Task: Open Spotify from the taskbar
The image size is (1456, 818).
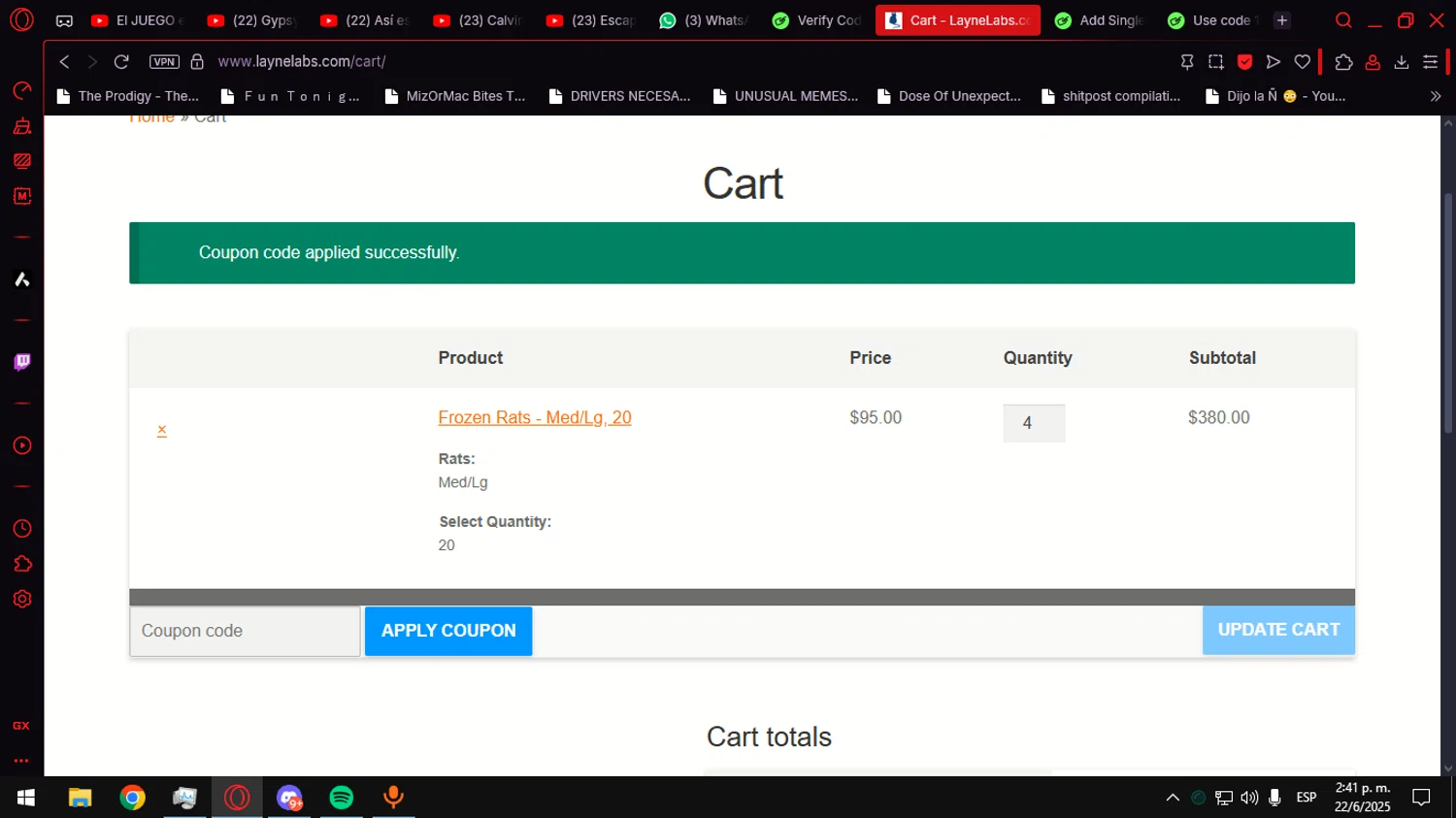Action: tap(341, 798)
